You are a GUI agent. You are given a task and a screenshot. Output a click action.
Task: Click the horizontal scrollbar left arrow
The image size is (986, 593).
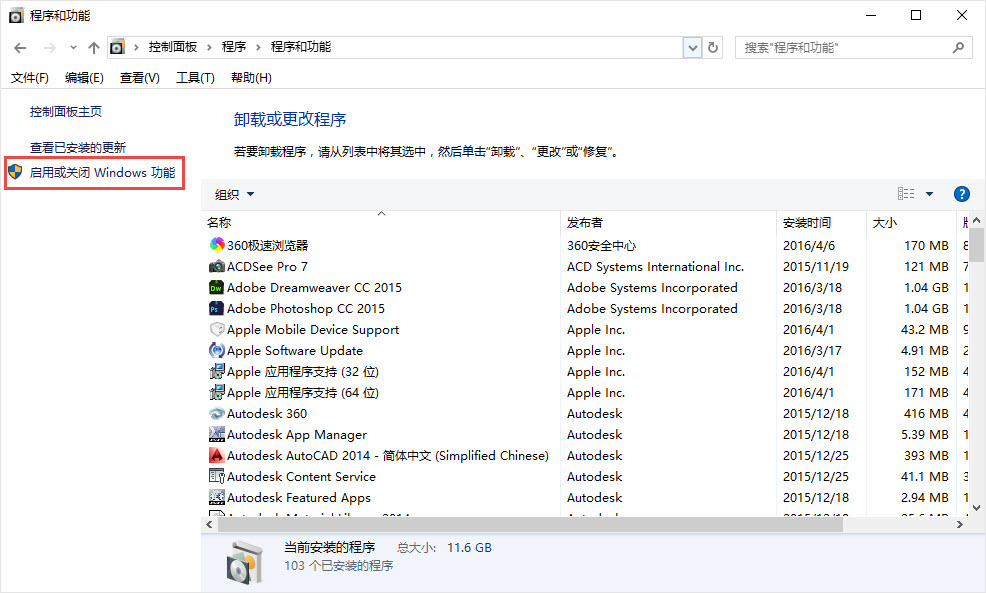(209, 524)
